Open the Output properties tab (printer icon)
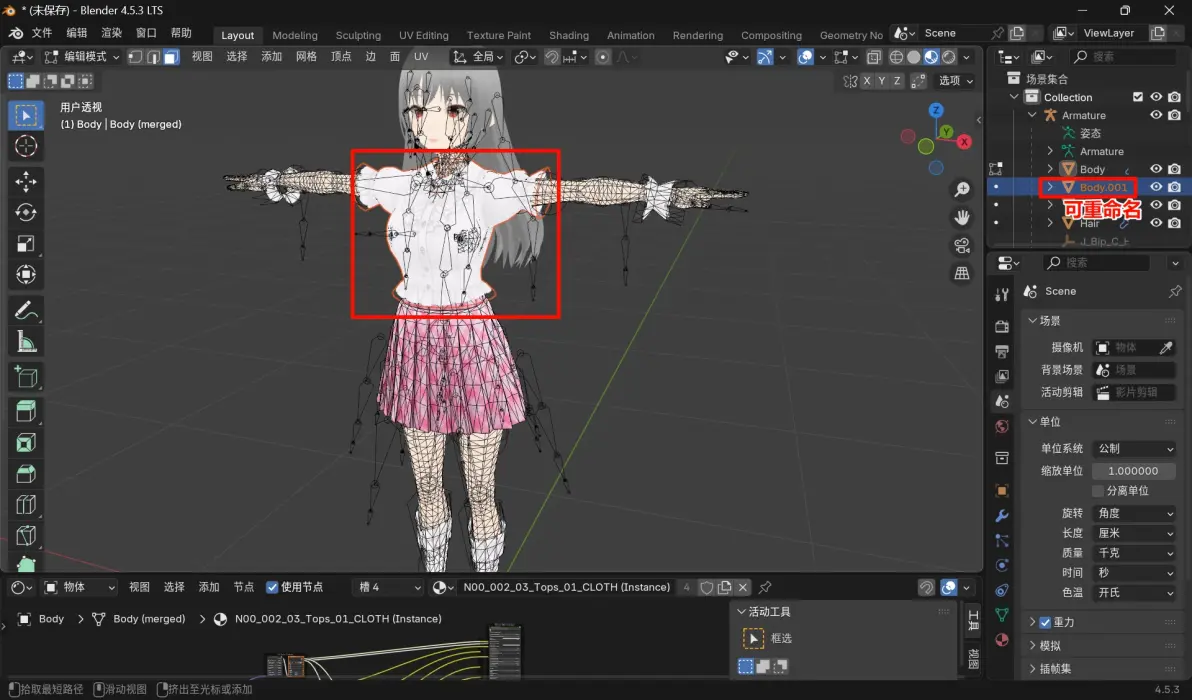Viewport: 1192px width, 700px height. (x=1002, y=351)
